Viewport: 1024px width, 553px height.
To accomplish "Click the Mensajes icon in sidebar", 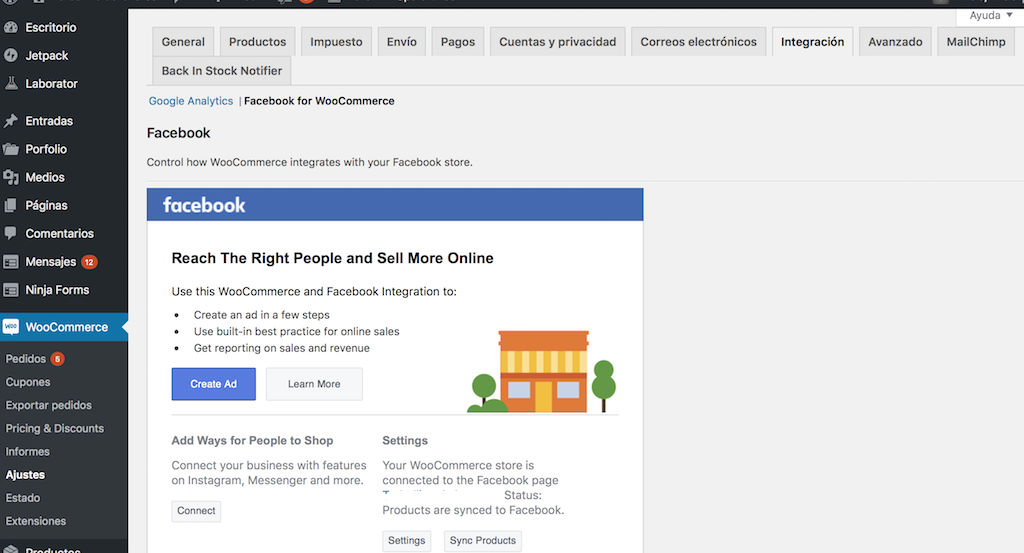I will (10, 262).
